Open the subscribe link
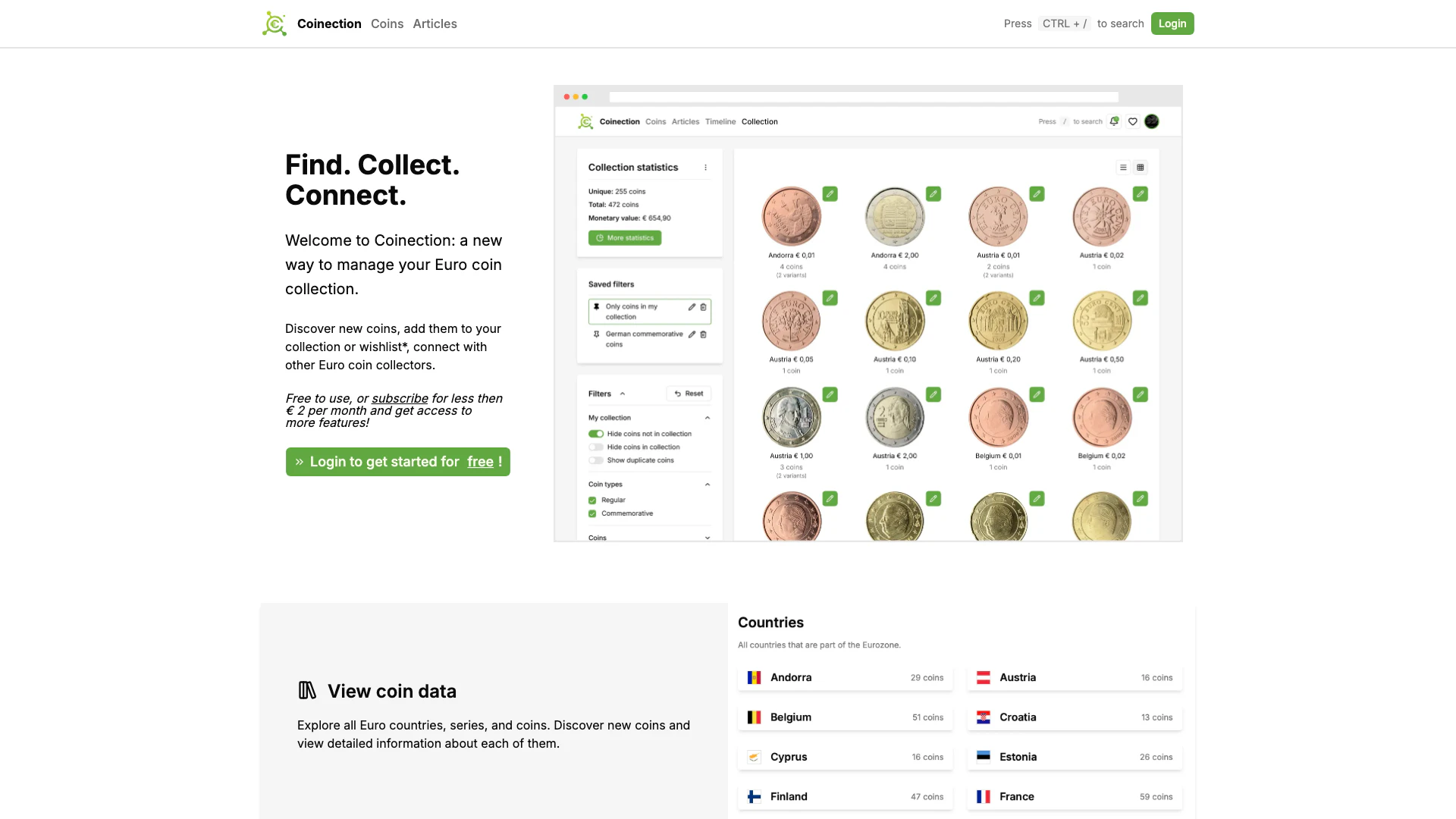The height and width of the screenshot is (819, 1456). click(400, 398)
